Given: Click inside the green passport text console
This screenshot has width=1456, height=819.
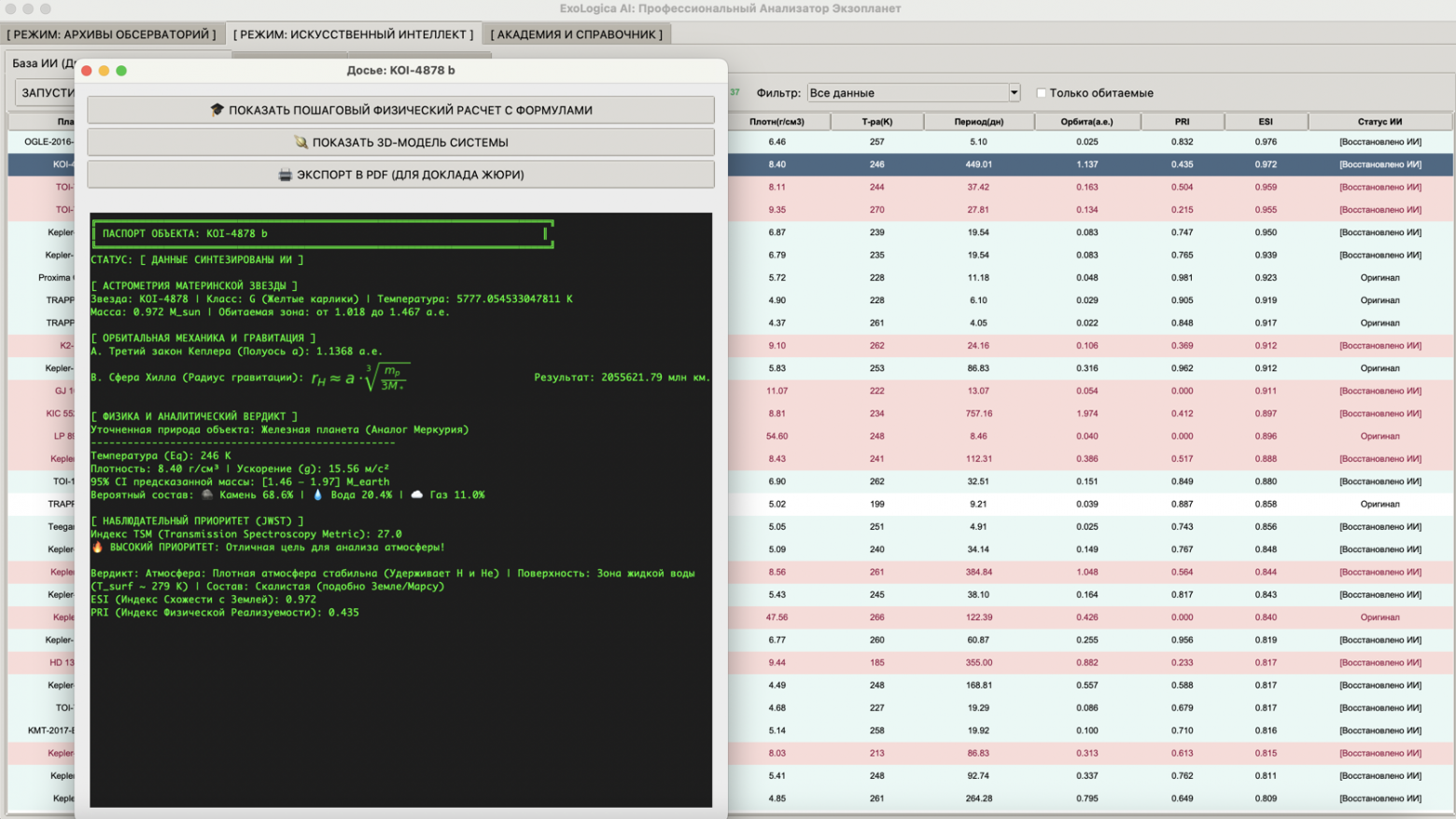Looking at the screenshot, I should pos(400,700).
